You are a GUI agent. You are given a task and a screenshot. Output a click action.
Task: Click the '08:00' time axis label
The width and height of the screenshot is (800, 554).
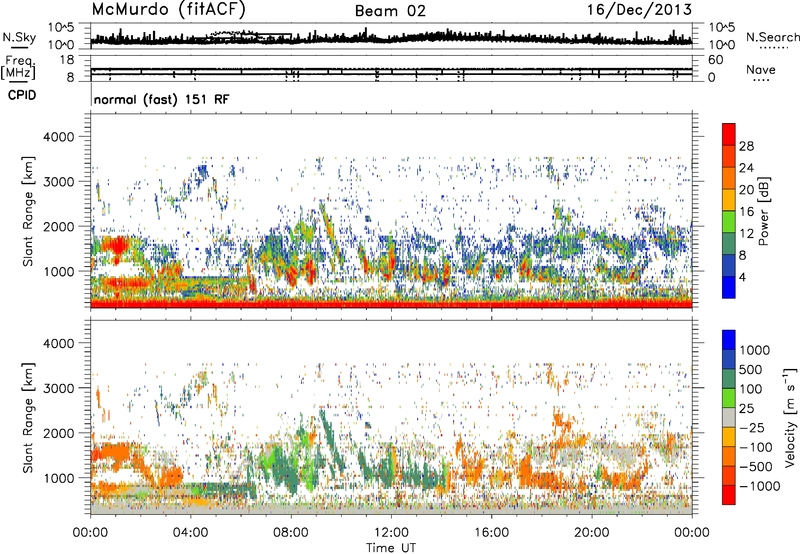[291, 533]
